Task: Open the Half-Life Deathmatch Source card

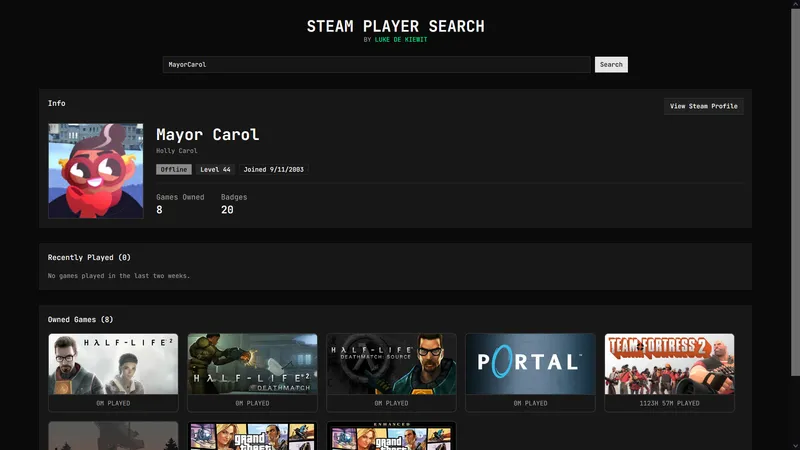Action: (391, 372)
